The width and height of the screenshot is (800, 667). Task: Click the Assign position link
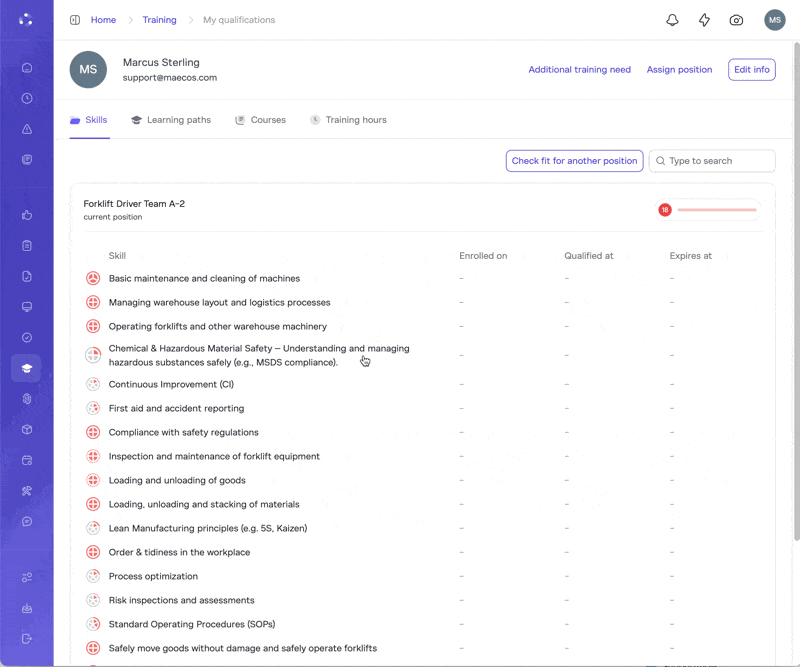679,70
